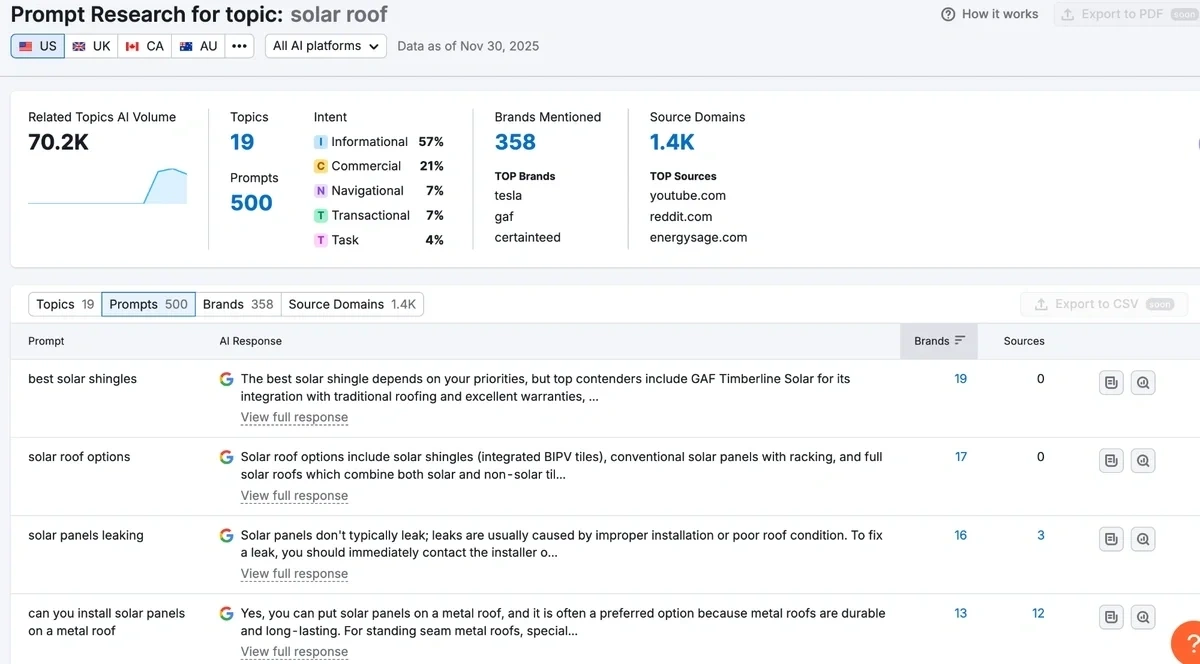The height and width of the screenshot is (664, 1200).
Task: Select the UK country tab
Action: click(x=91, y=45)
